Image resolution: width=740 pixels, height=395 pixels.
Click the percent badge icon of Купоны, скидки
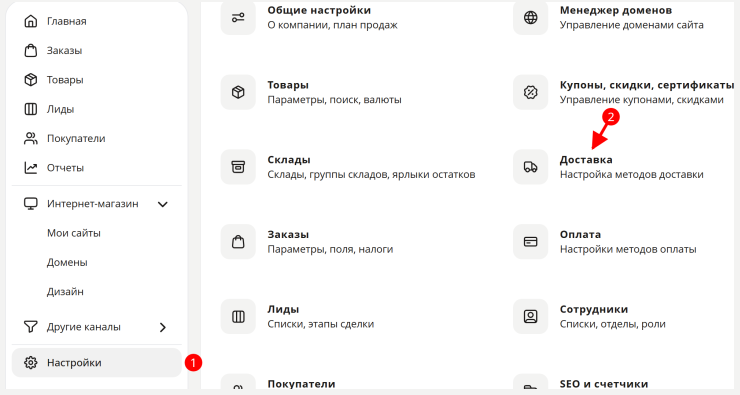pyautogui.click(x=530, y=92)
